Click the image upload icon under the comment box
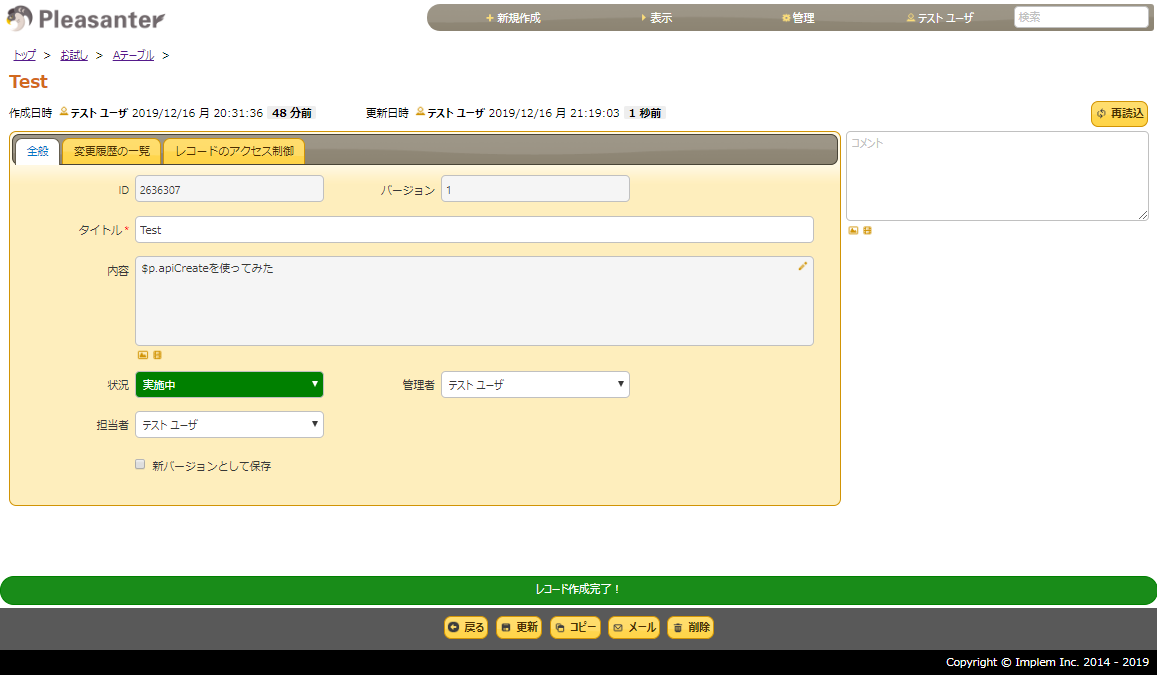Image resolution: width=1157 pixels, height=675 pixels. pos(852,230)
